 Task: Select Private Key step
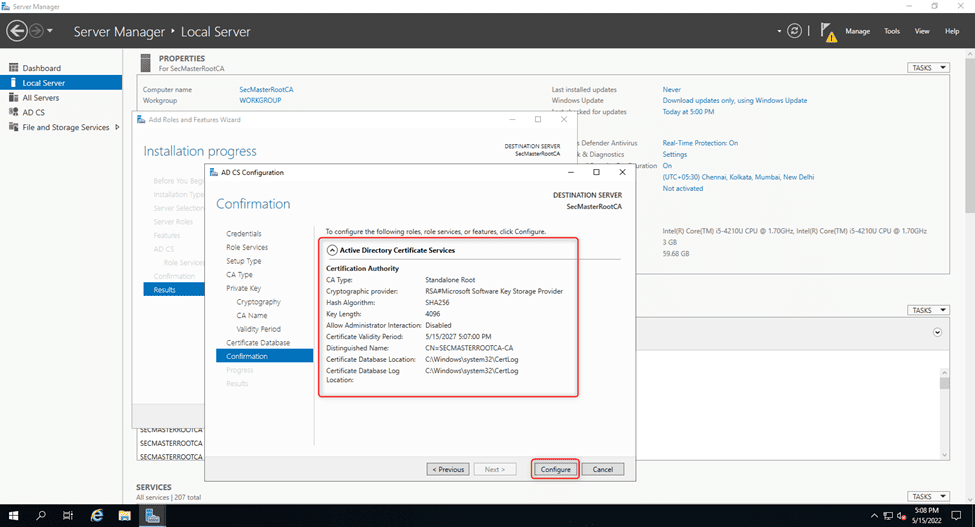tap(244, 288)
